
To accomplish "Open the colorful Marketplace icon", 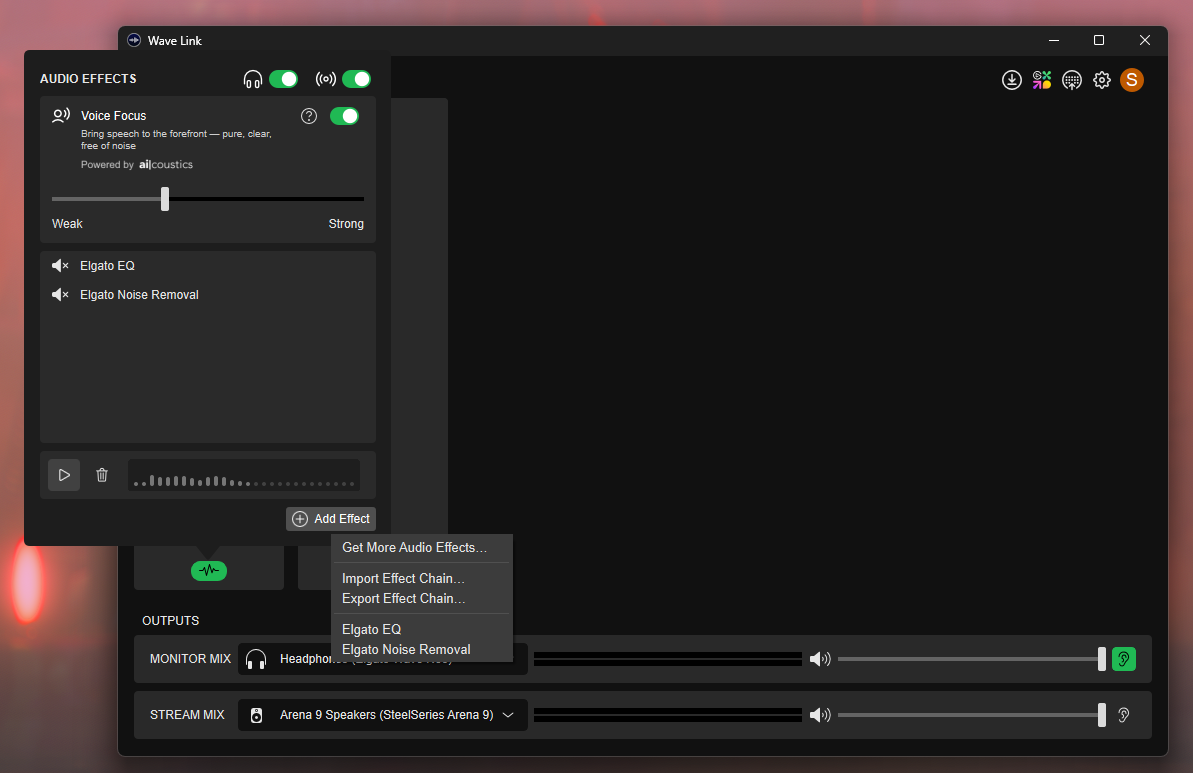I will (1042, 80).
